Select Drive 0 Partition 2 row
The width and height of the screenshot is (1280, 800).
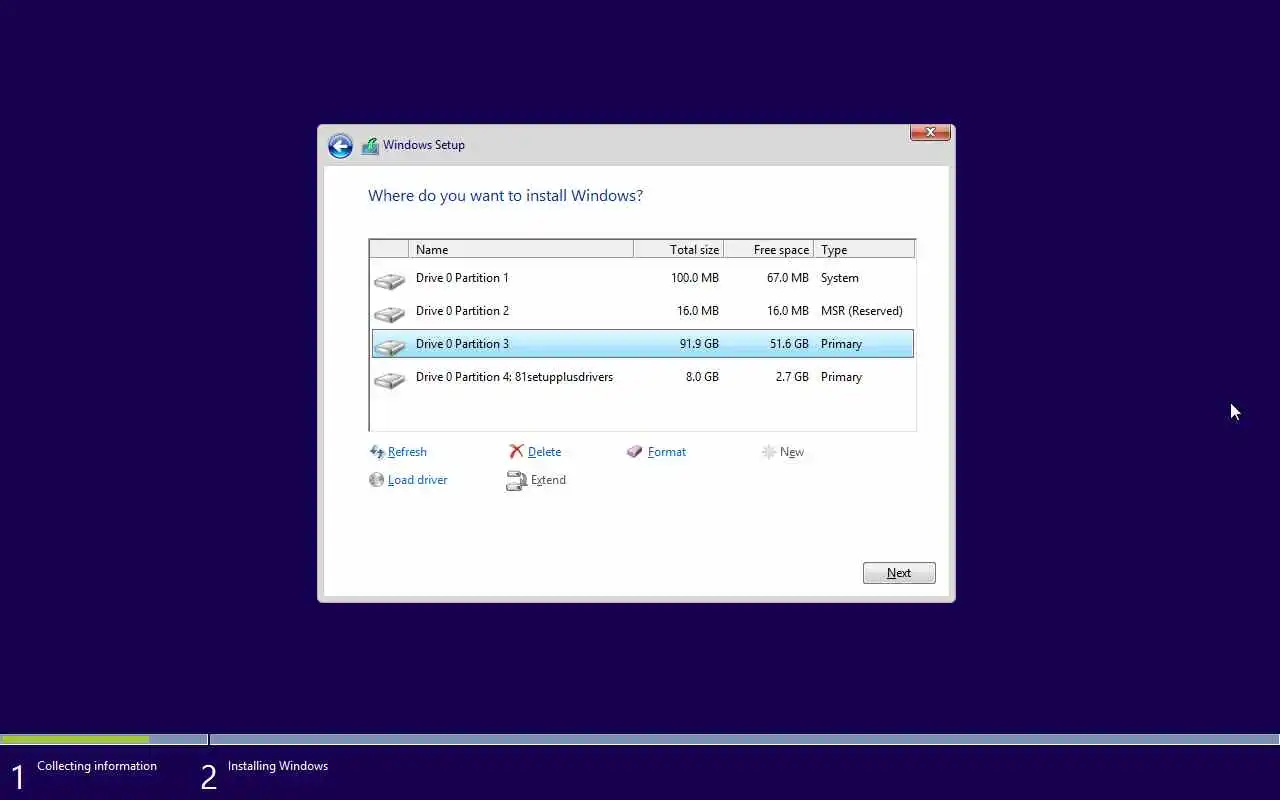(x=642, y=311)
